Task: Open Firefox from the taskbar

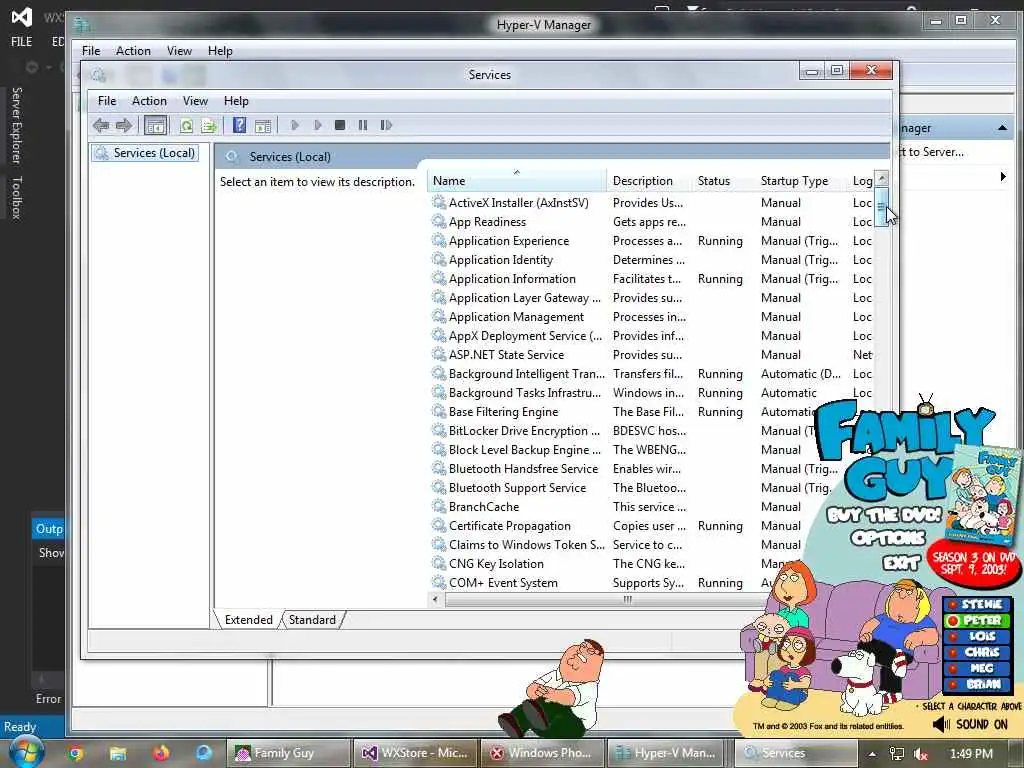Action: (161, 753)
